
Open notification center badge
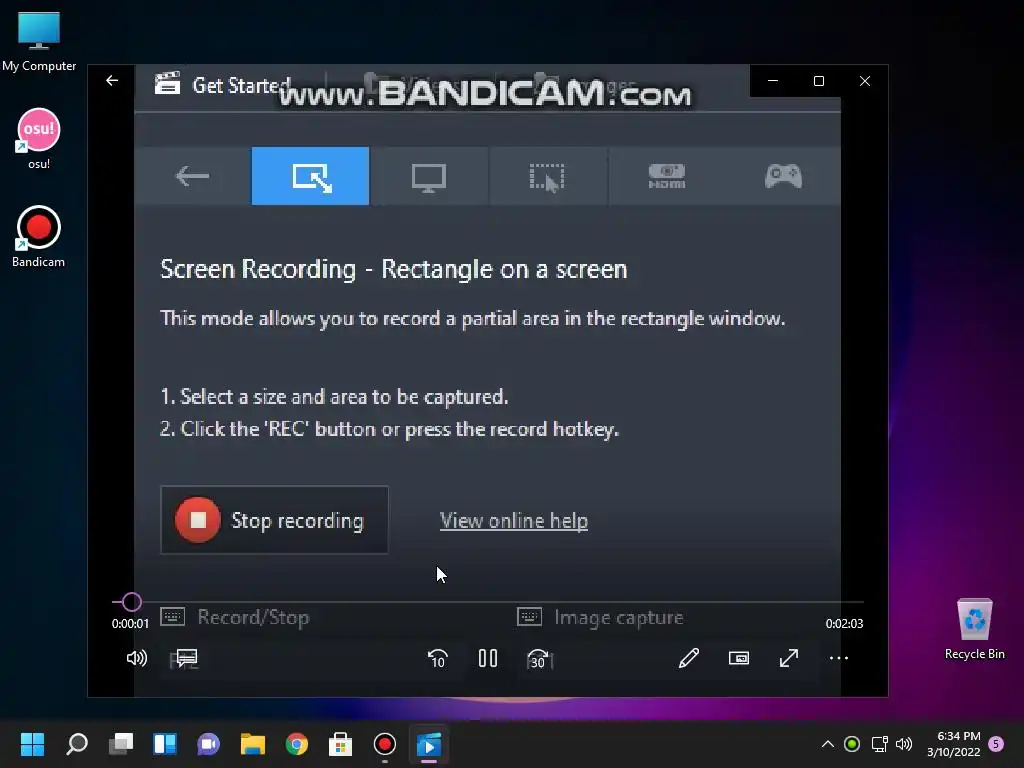coord(996,744)
